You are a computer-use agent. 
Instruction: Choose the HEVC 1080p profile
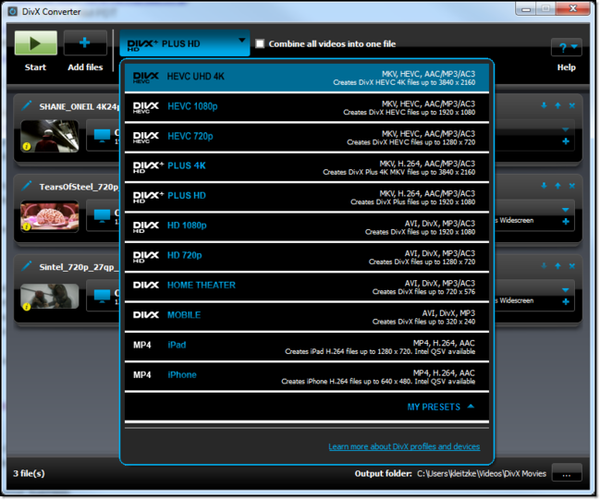coord(307,108)
